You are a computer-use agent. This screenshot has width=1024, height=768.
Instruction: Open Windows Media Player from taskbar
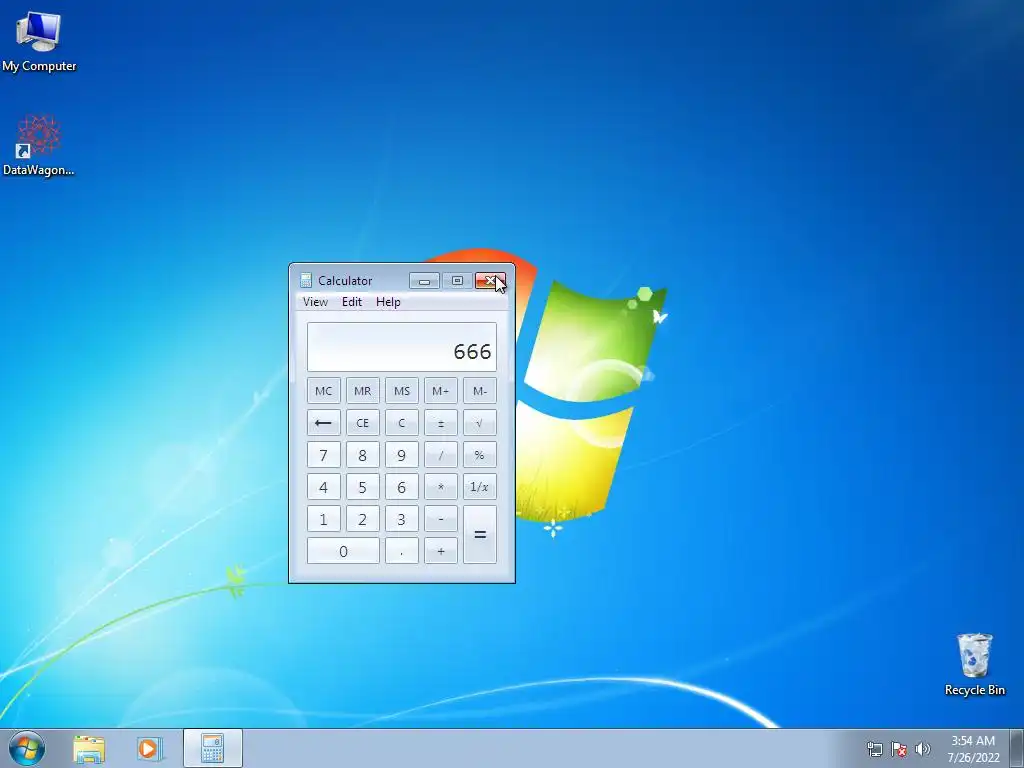click(149, 748)
